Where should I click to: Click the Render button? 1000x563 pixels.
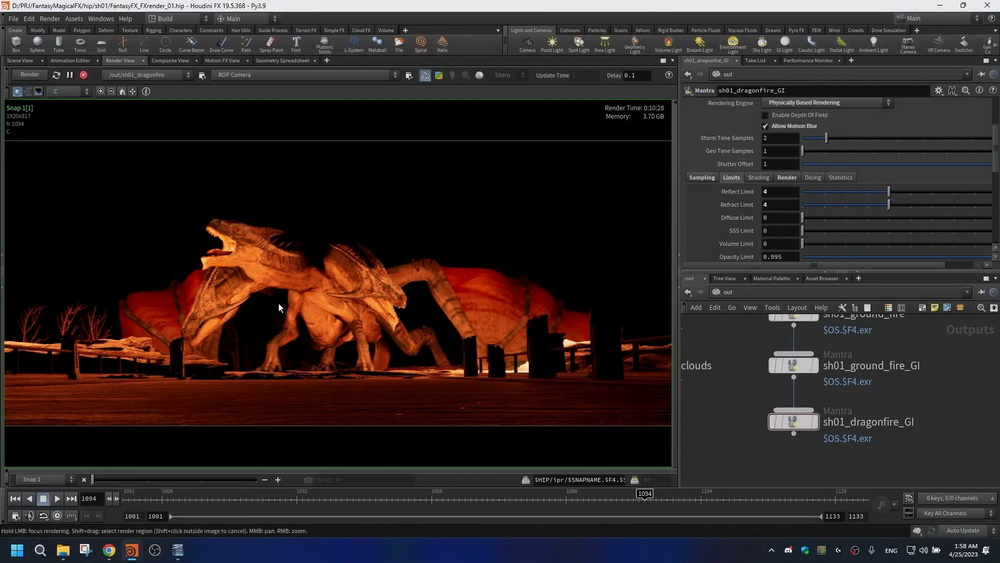[29, 75]
